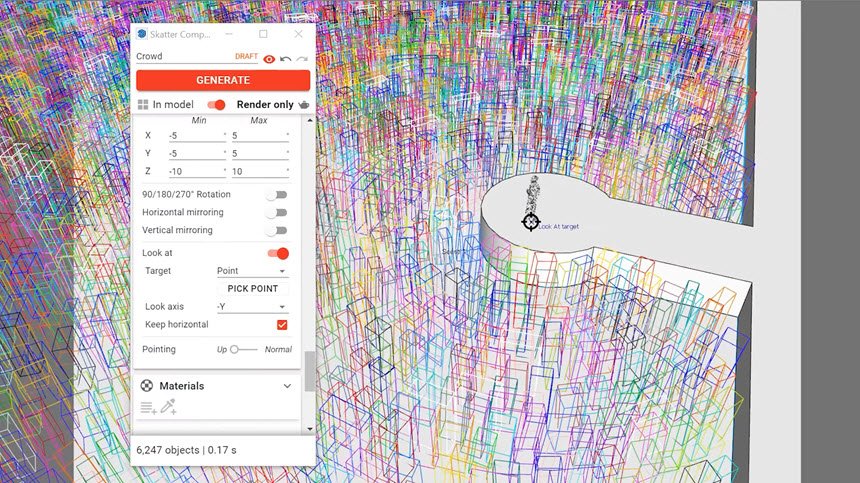Click the Z Min field showing -10

[x=197, y=172]
